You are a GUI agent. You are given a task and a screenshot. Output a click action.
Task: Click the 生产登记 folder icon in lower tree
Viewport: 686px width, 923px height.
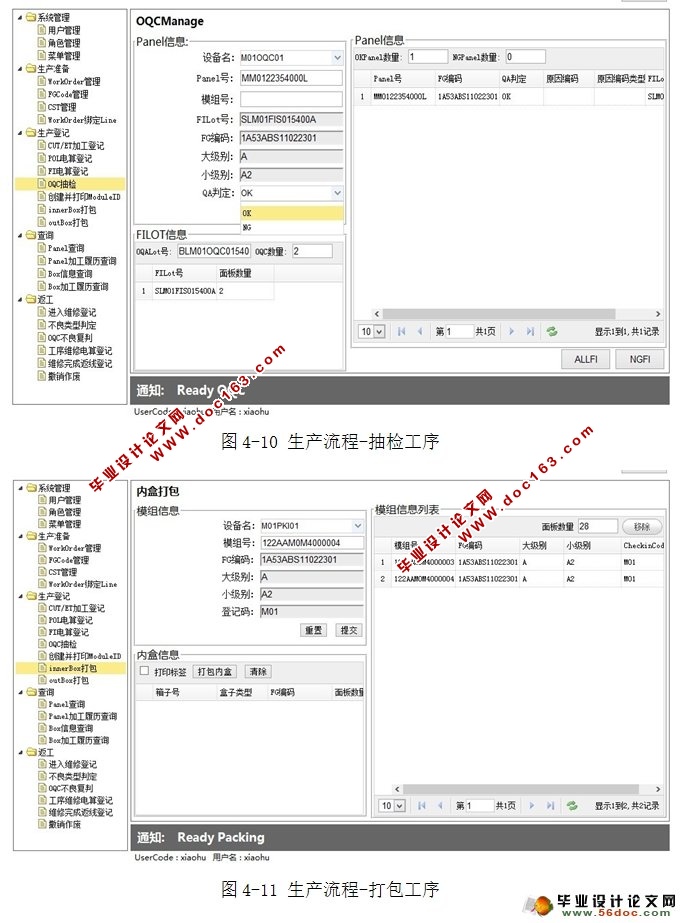31,596
